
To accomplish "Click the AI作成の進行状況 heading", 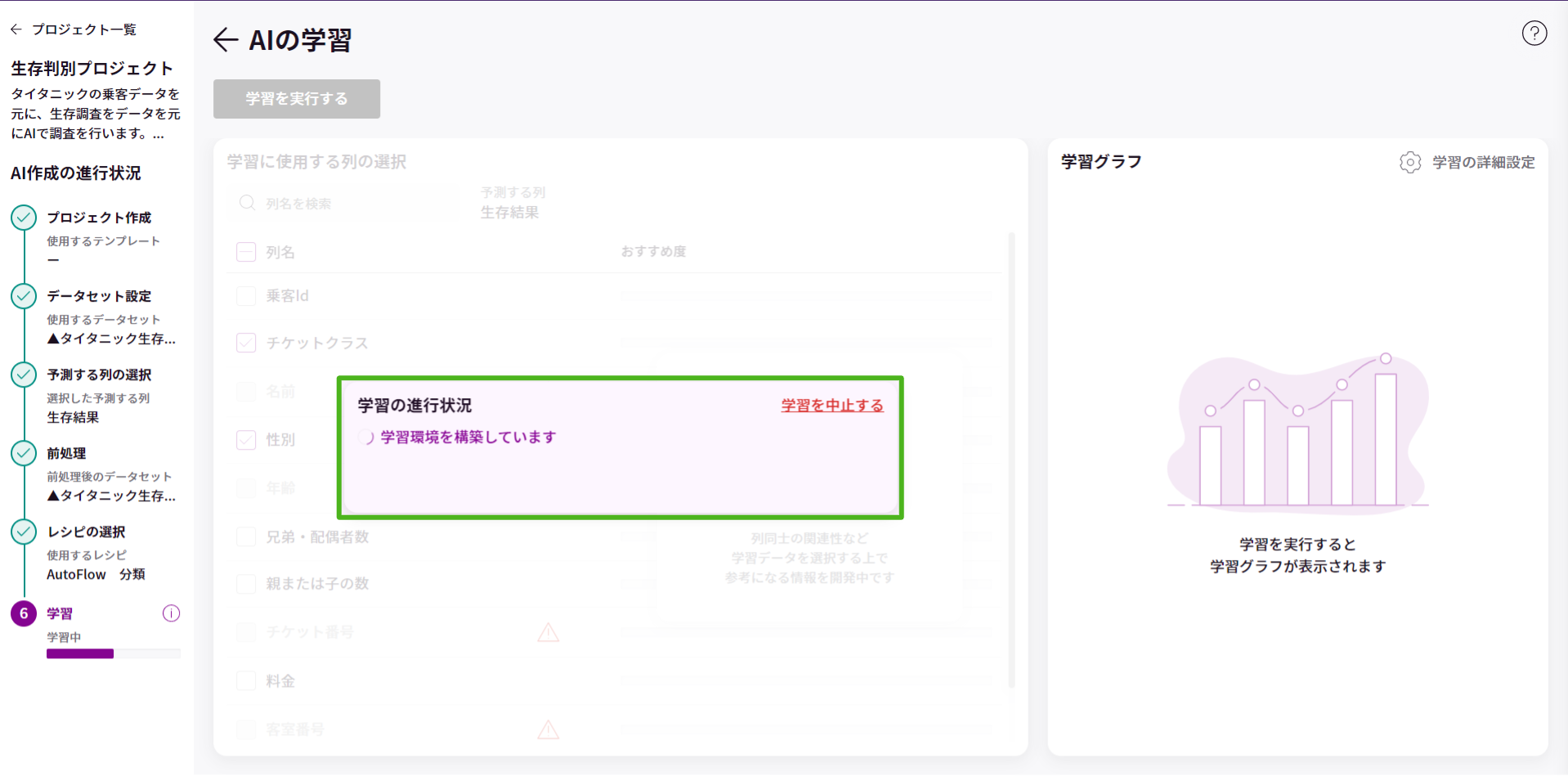I will tap(76, 173).
